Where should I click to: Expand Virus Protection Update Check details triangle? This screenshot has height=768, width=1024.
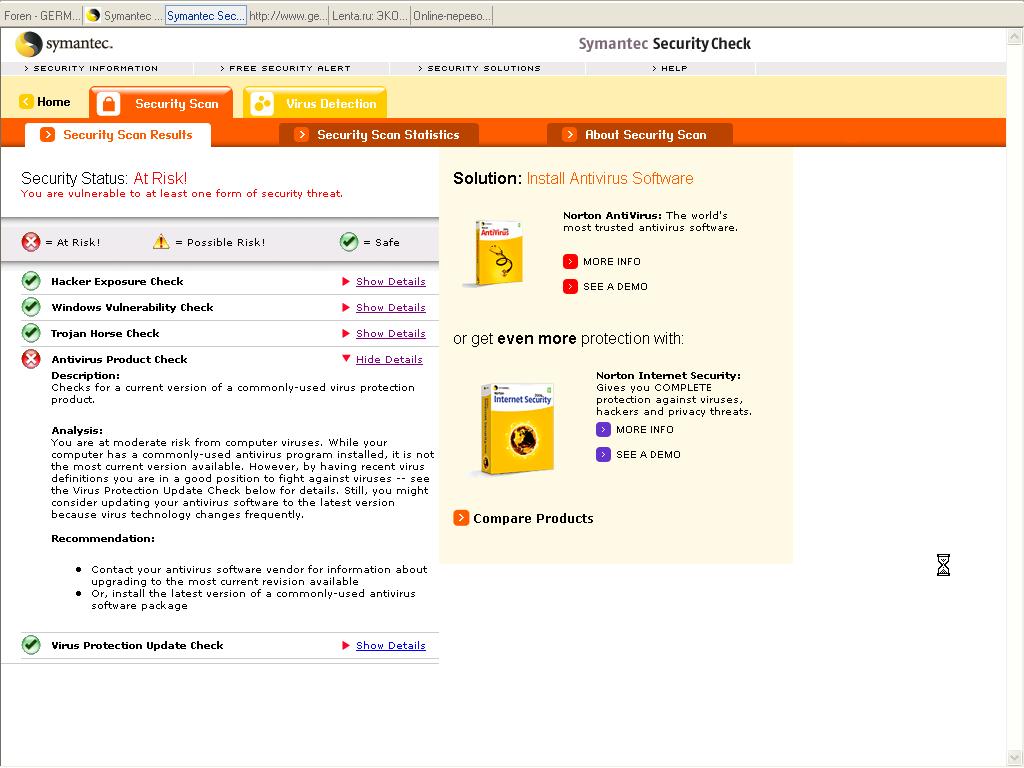[x=346, y=646]
